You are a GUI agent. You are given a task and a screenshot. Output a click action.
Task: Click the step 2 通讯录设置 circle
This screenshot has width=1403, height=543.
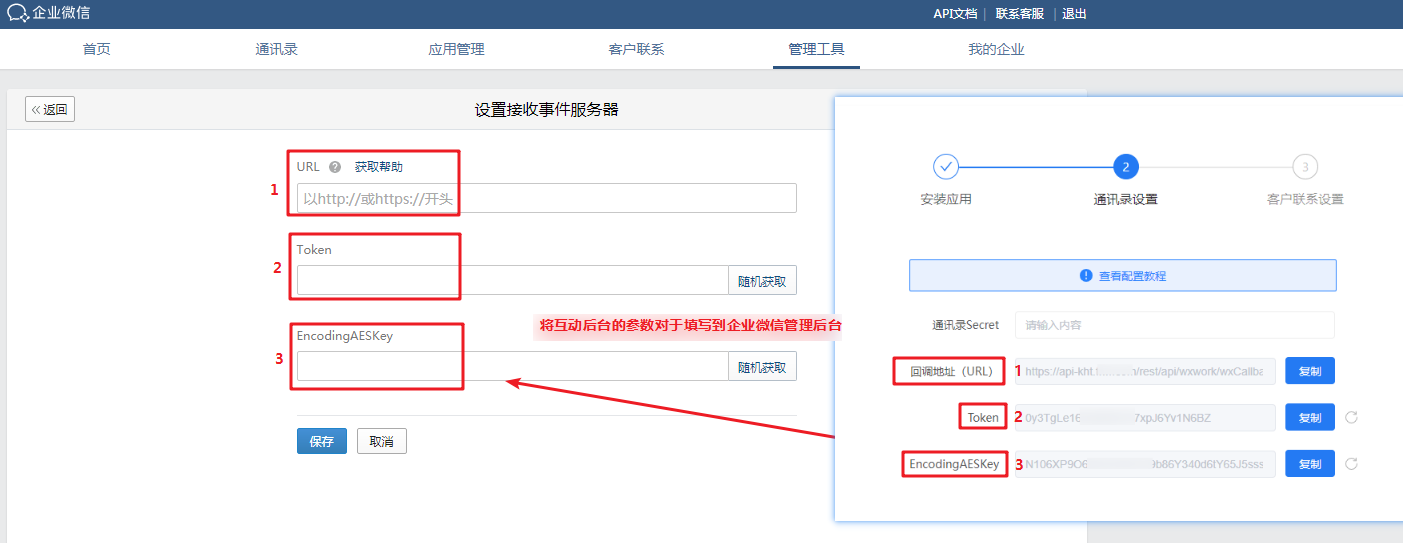pos(1125,166)
